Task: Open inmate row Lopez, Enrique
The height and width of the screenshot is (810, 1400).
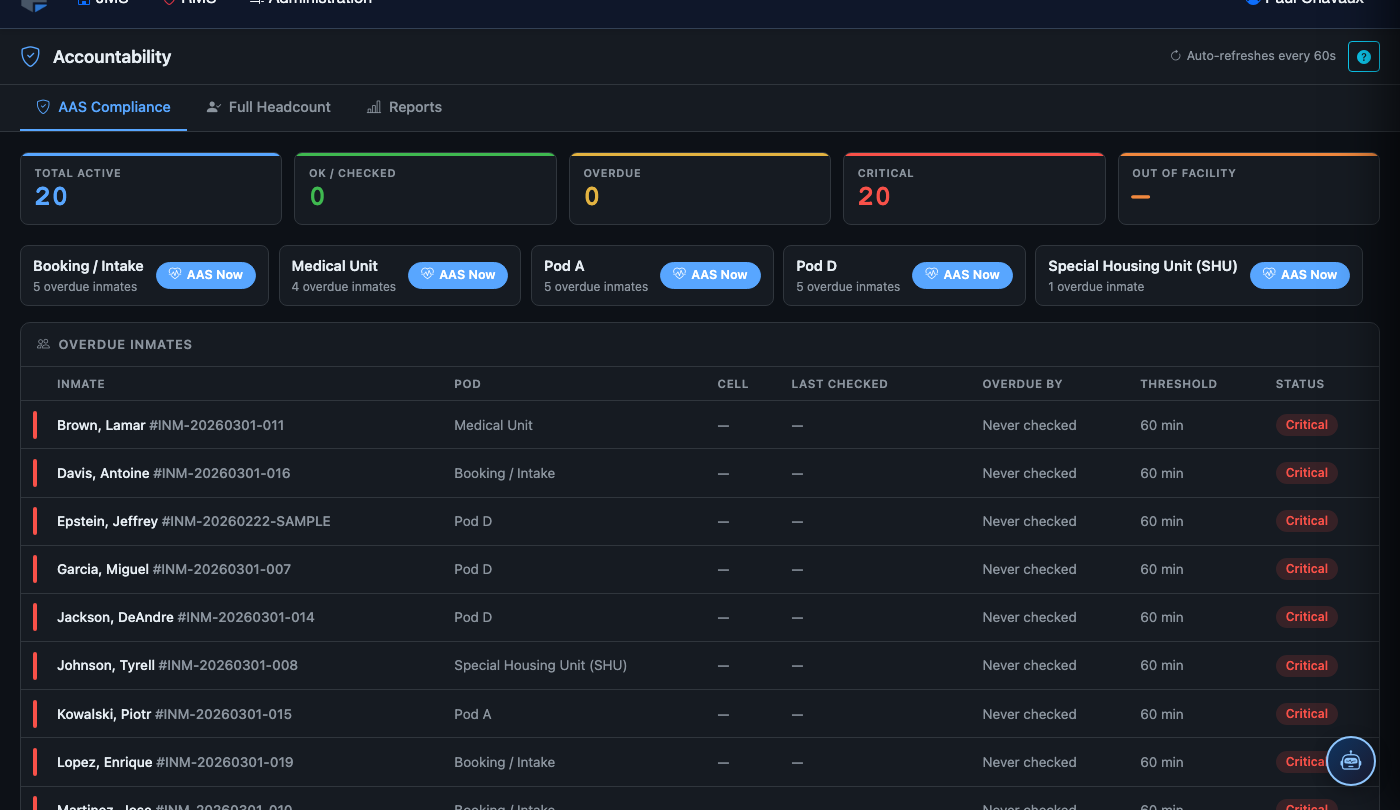Action: (x=700, y=762)
